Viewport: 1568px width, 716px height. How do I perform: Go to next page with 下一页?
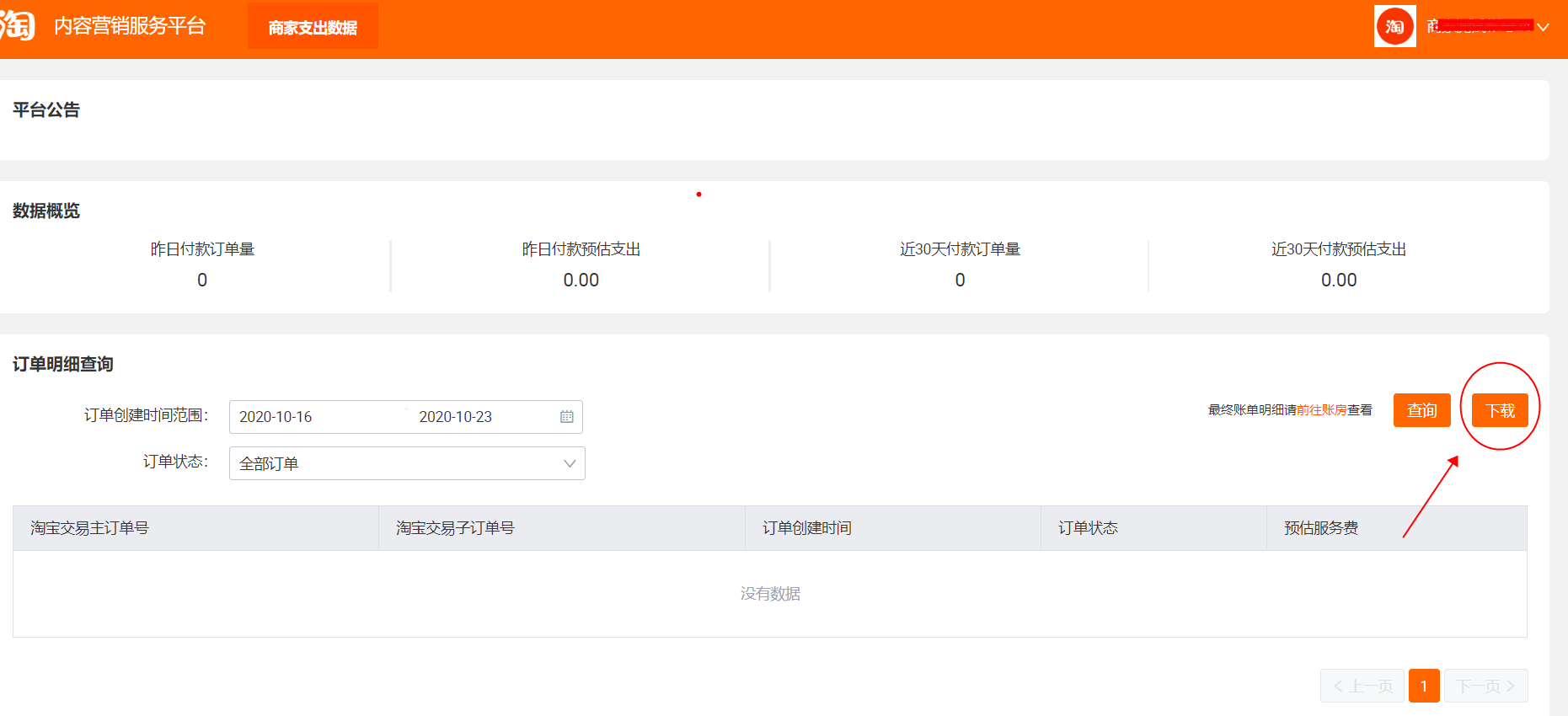click(1486, 686)
